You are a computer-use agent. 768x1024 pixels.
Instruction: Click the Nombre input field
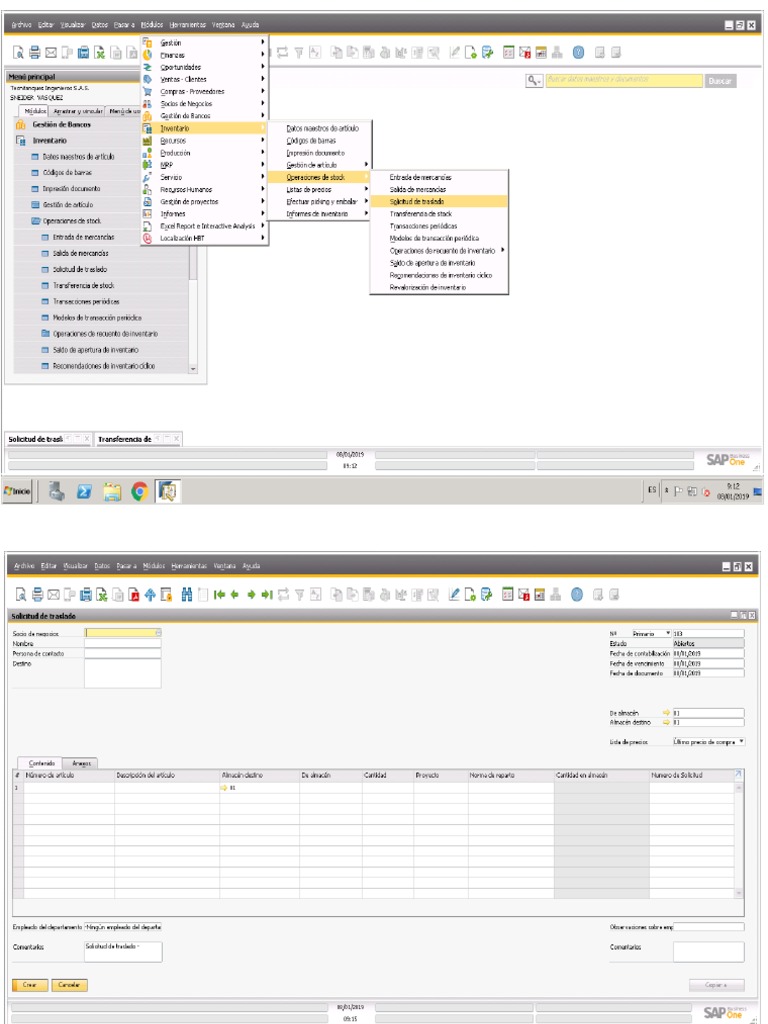click(123, 643)
